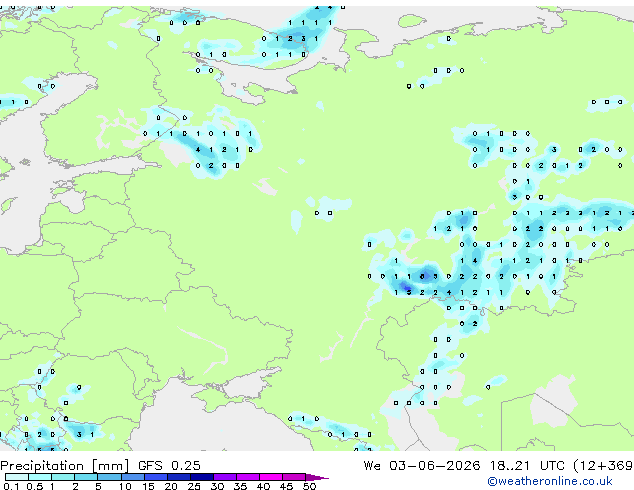Pick the 25–30 mm dark blue swatch
The width and height of the screenshot is (634, 490).
click(201, 477)
